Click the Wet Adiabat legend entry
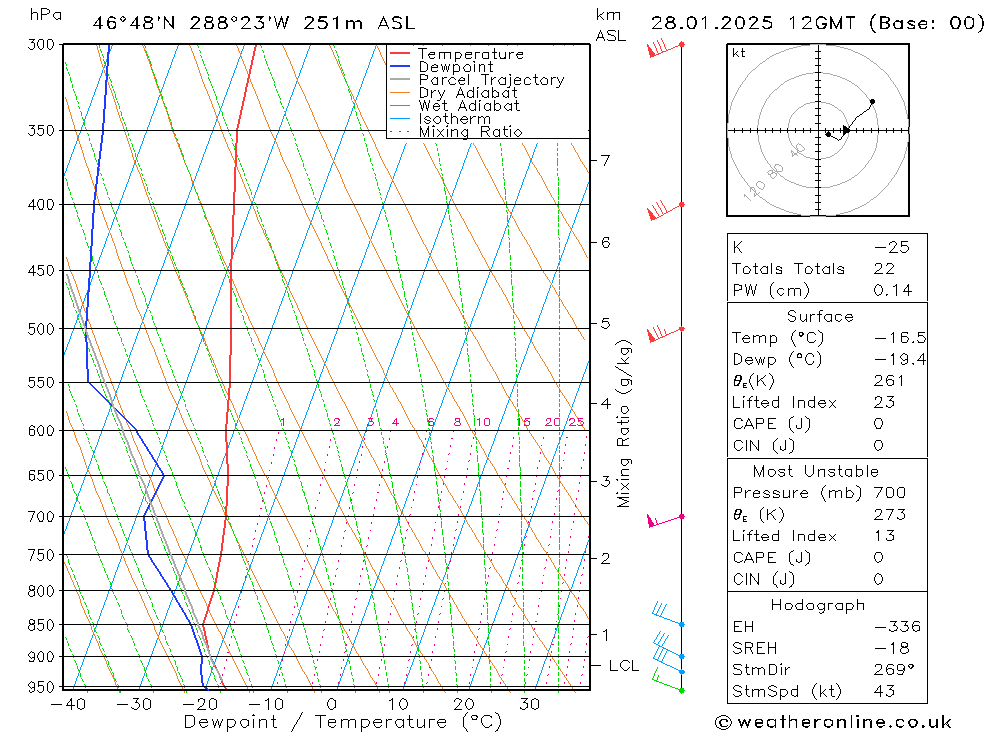 [455, 106]
